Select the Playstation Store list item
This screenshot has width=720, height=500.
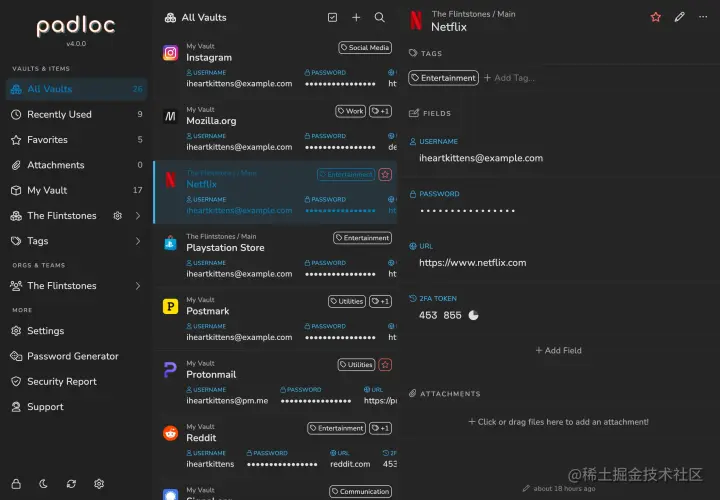(x=276, y=256)
